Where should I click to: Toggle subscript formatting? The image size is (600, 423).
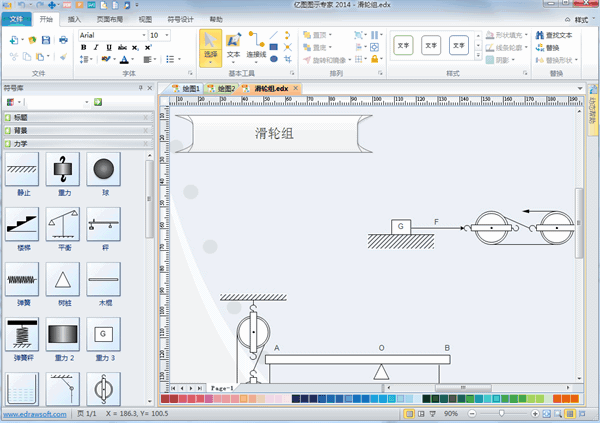pos(135,47)
